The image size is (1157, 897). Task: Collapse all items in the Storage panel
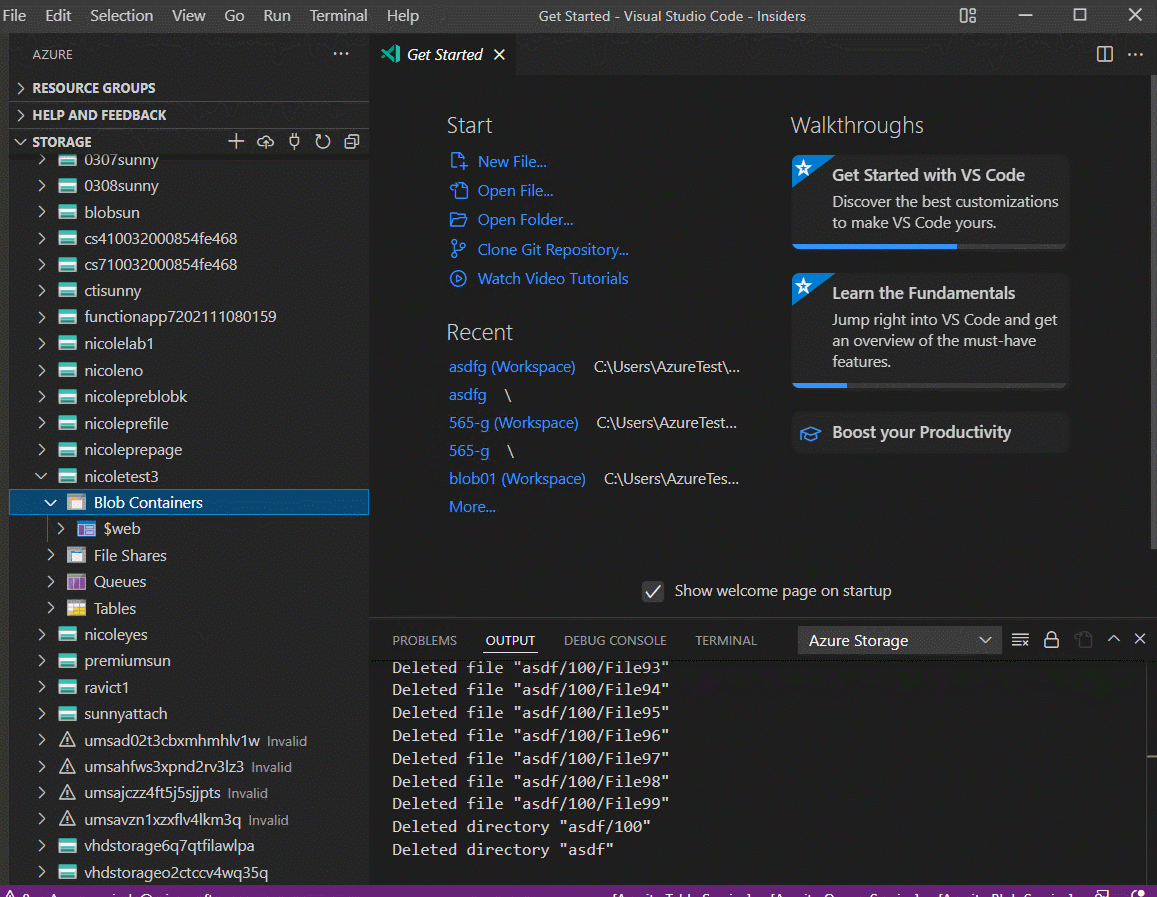[351, 141]
